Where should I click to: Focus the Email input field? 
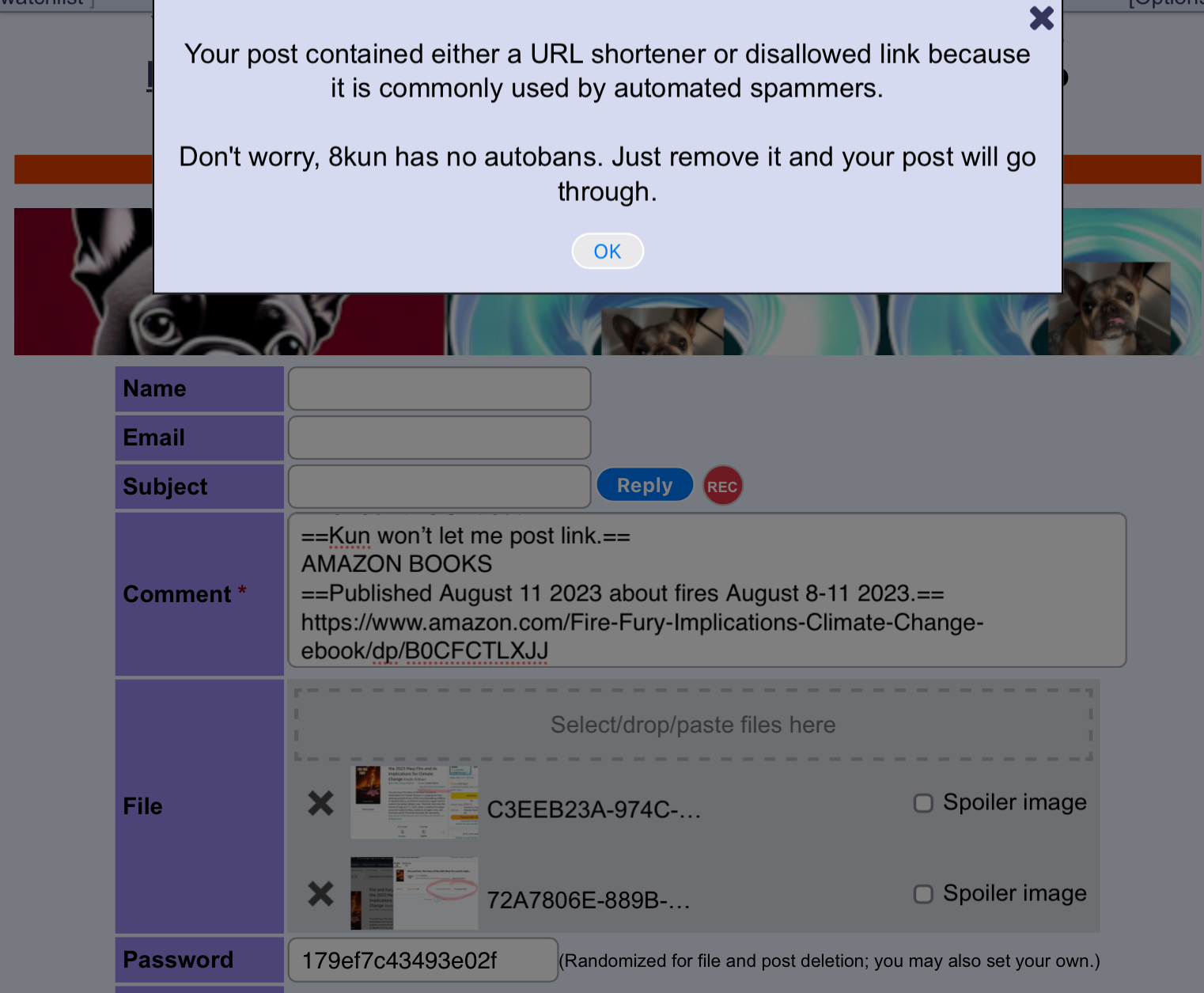pyautogui.click(x=439, y=438)
